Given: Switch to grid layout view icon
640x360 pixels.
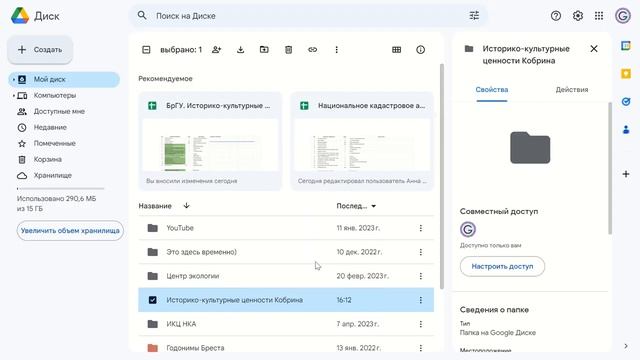Looking at the screenshot, I should pos(396,50).
